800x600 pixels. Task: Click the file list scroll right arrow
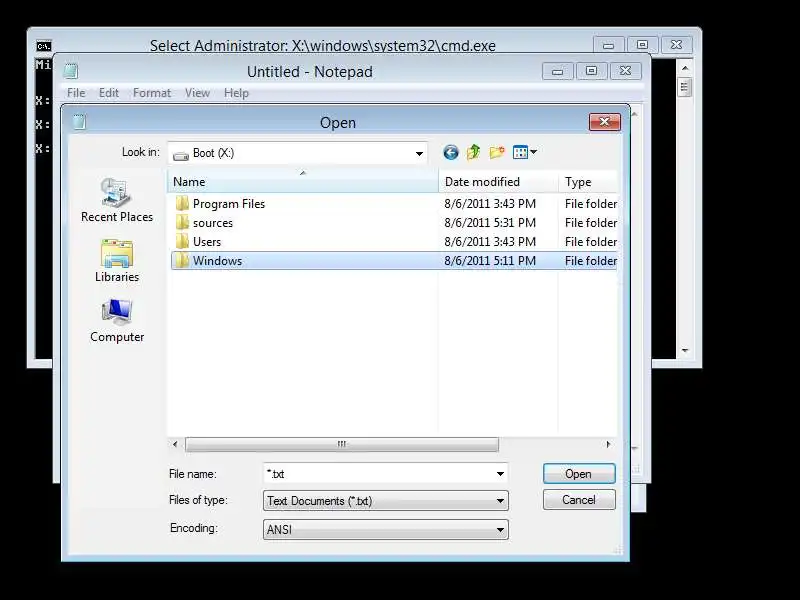[608, 444]
